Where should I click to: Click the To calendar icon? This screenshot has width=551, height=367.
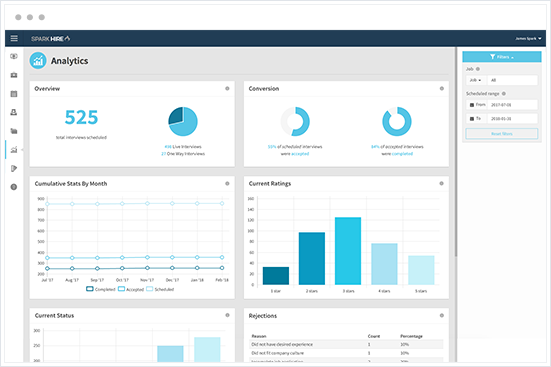(472, 119)
